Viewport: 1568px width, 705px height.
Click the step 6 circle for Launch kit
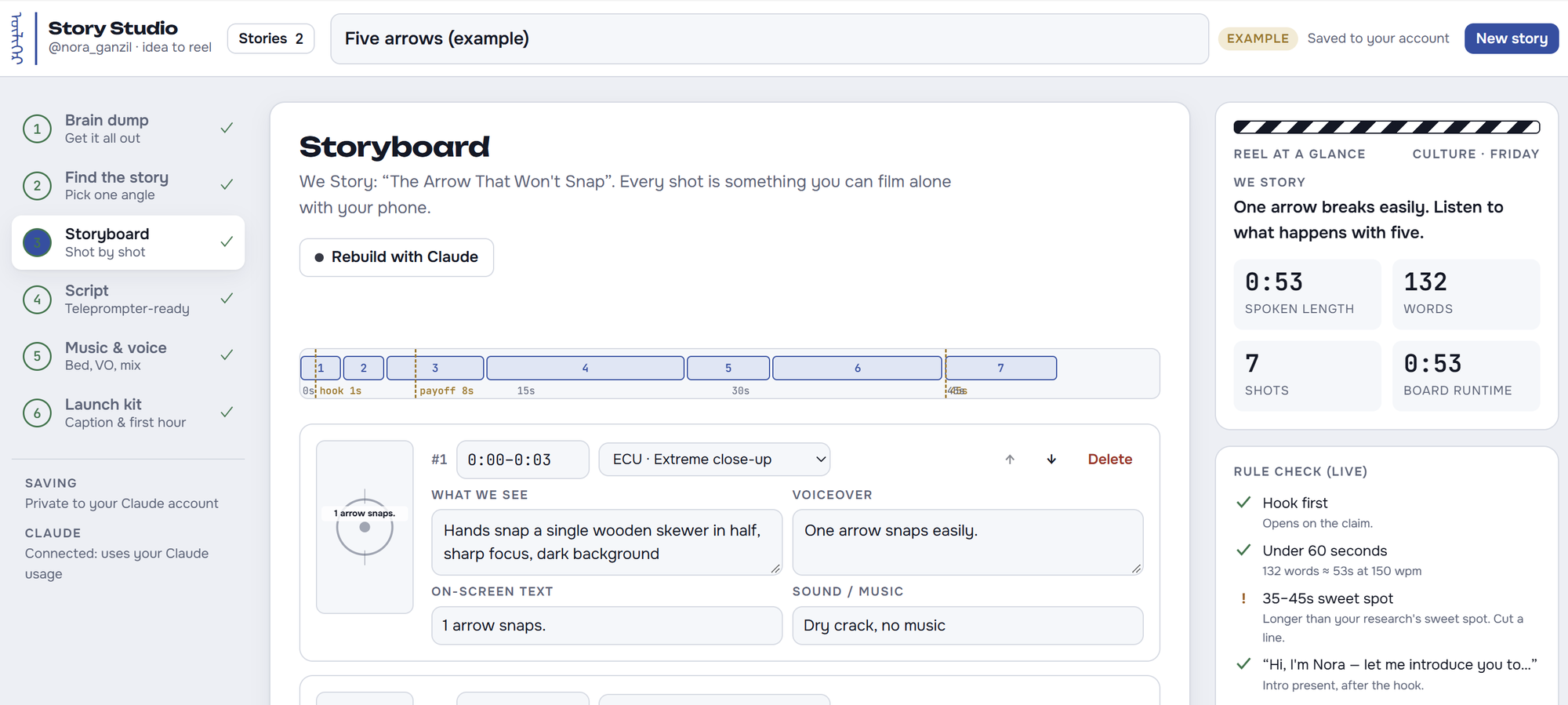click(x=37, y=413)
